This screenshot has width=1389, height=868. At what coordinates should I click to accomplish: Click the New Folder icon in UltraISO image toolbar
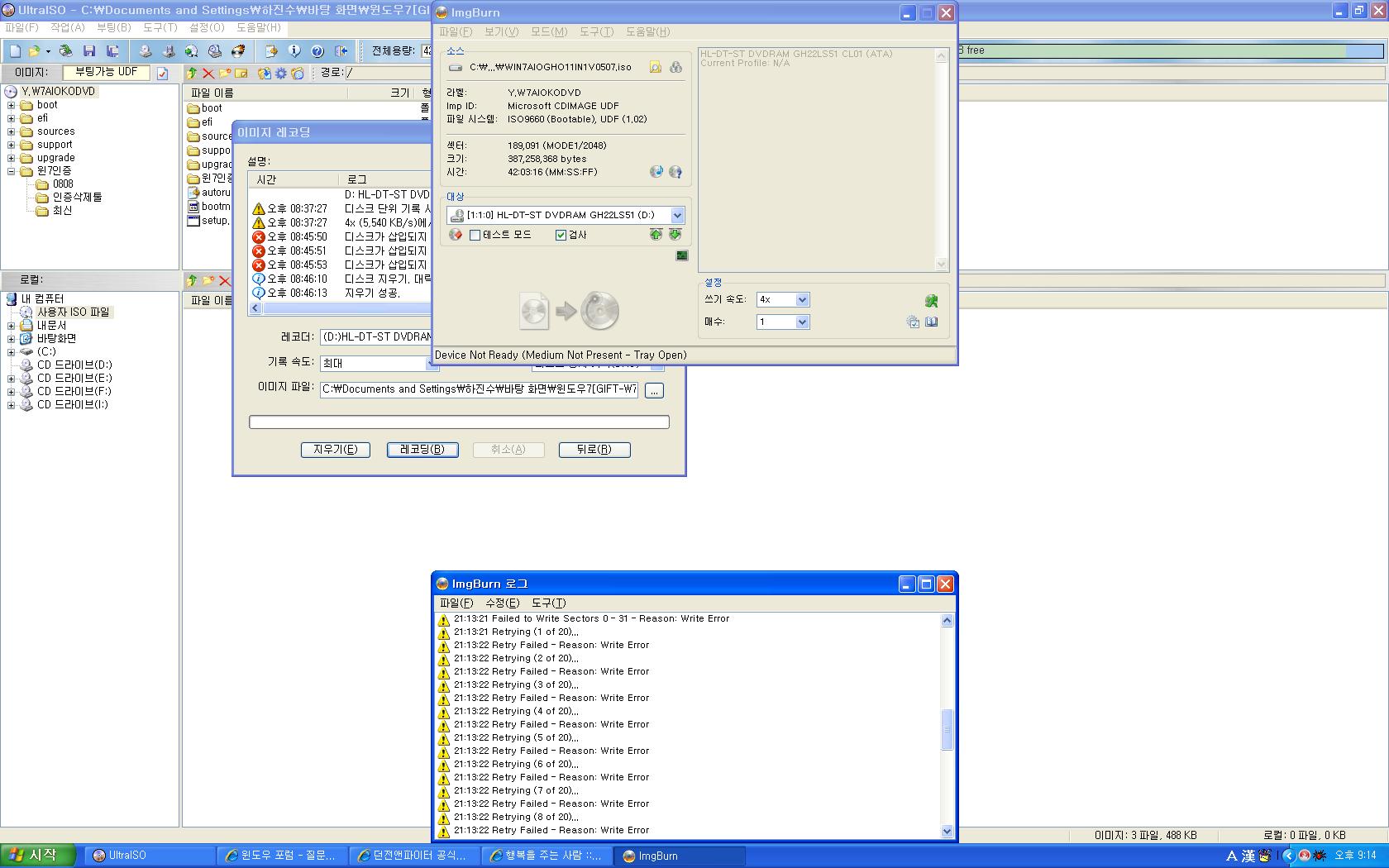pyautogui.click(x=224, y=74)
